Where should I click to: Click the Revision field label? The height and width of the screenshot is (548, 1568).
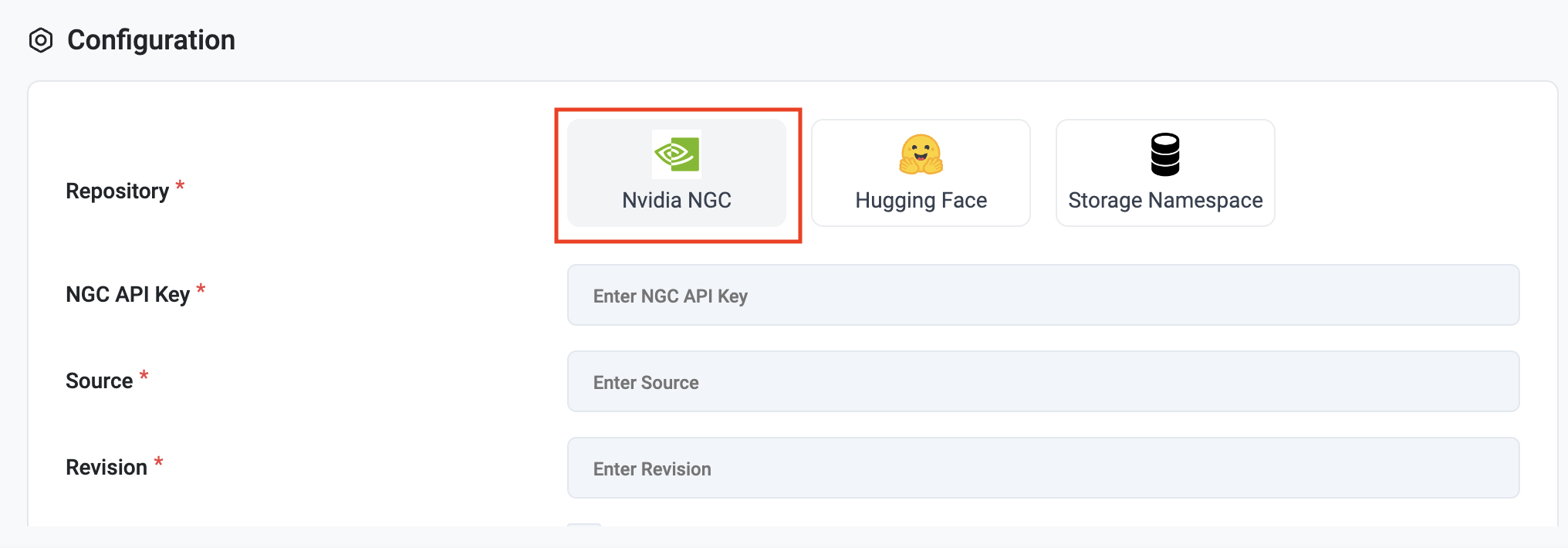(x=106, y=468)
